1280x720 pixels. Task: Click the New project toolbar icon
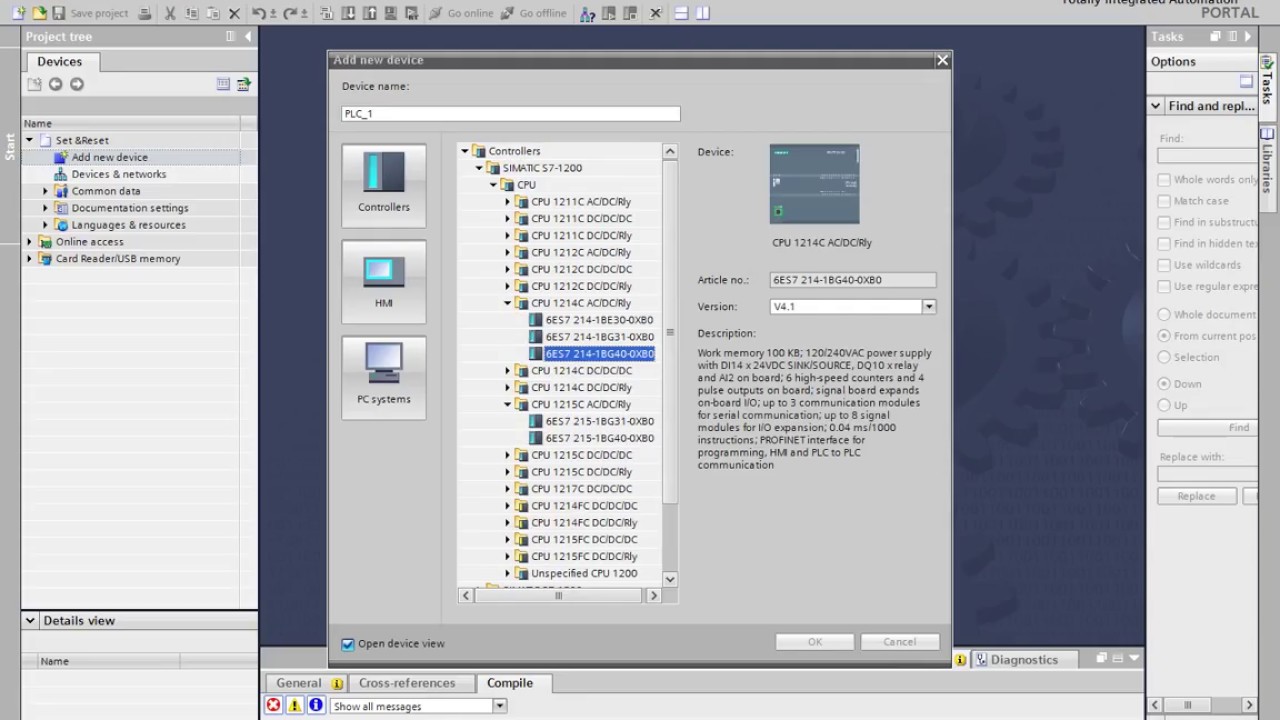(20, 13)
